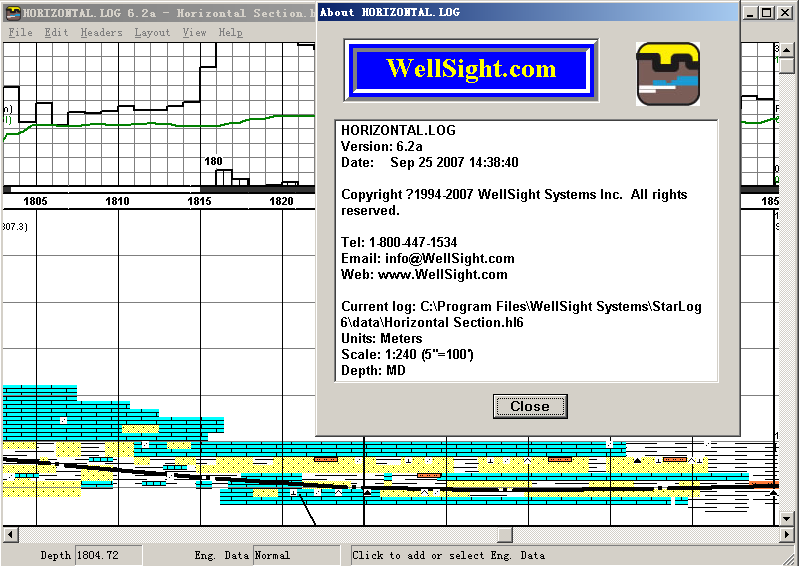Minimize the main HORIZONTAL.LOG window
Viewport: 799px width, 566px height.
[750, 13]
